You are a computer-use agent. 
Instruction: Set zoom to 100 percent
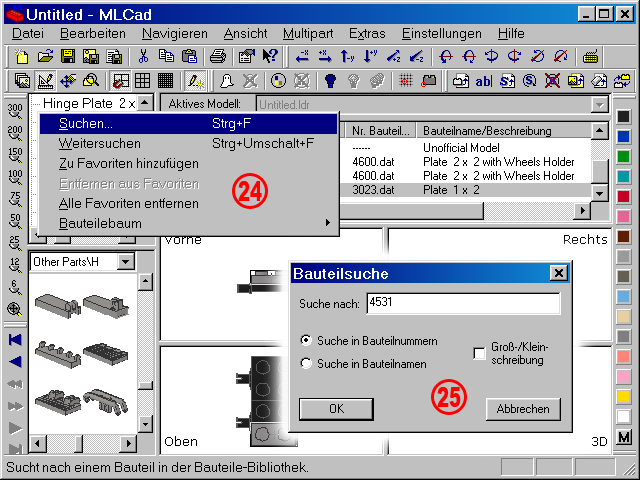point(15,177)
